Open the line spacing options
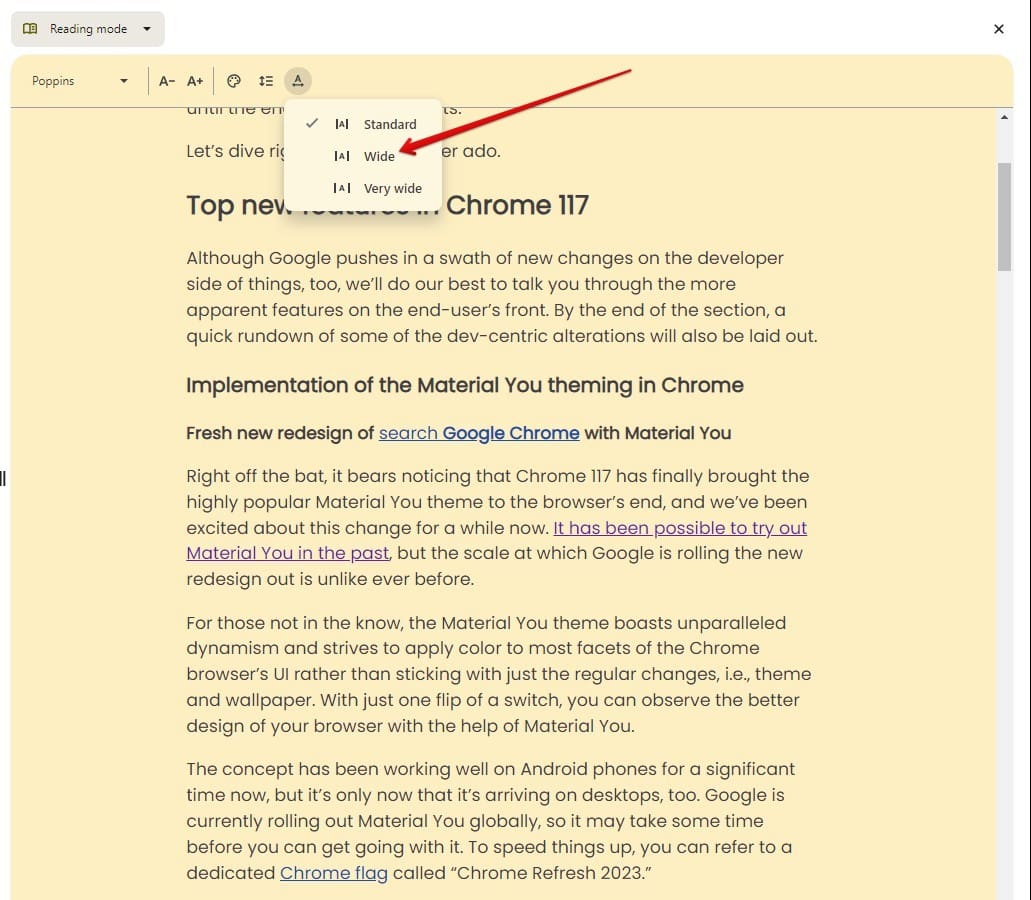Screen dimensions: 1031x900 pyautogui.click(x=266, y=81)
